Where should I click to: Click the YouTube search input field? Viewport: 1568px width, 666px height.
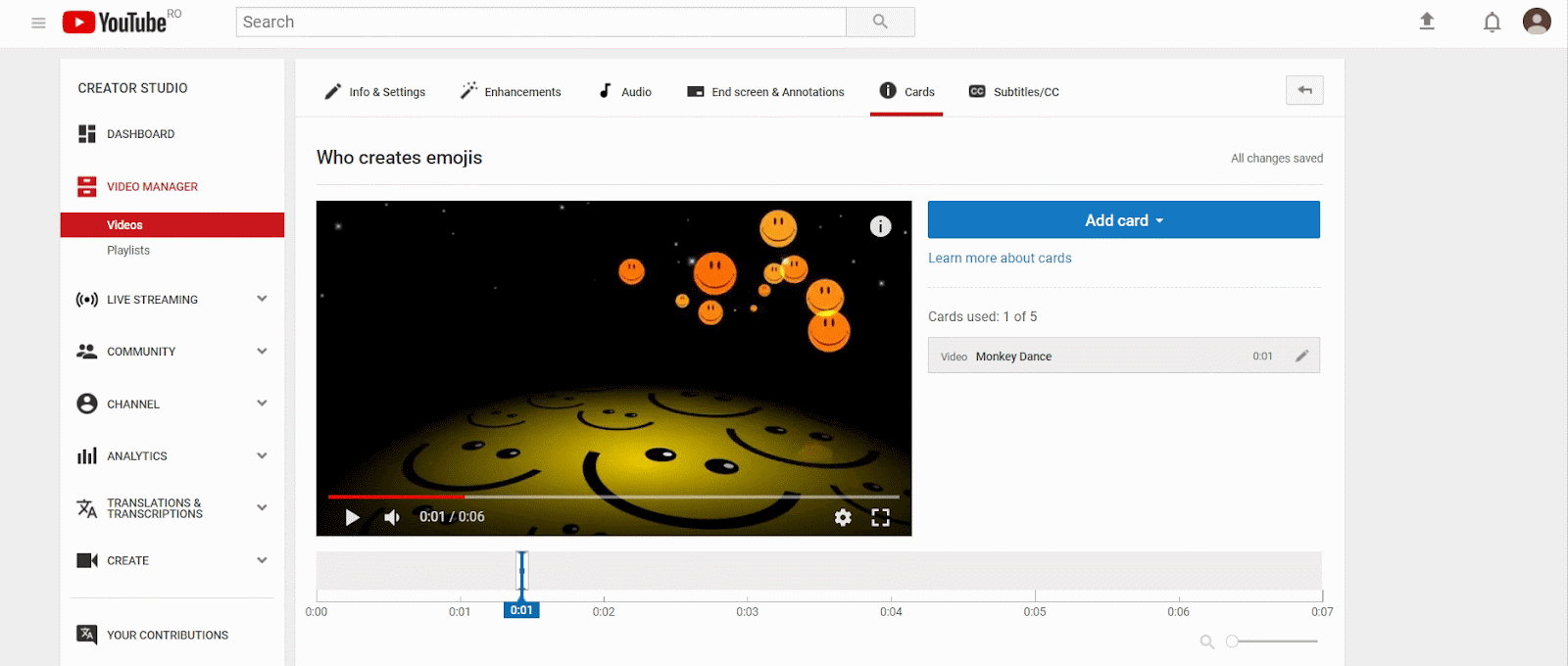click(x=540, y=22)
